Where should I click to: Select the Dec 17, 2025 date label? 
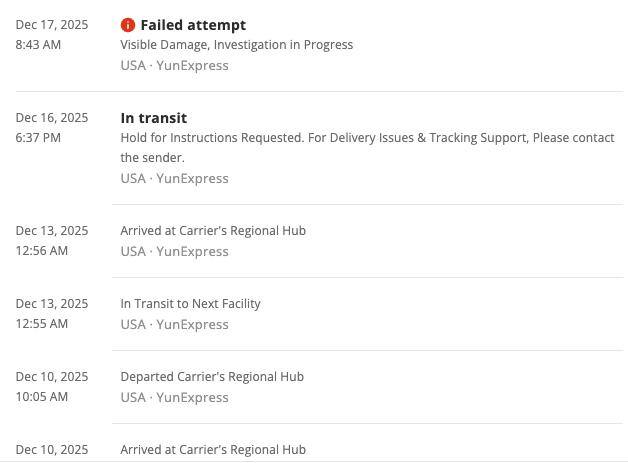[52, 25]
